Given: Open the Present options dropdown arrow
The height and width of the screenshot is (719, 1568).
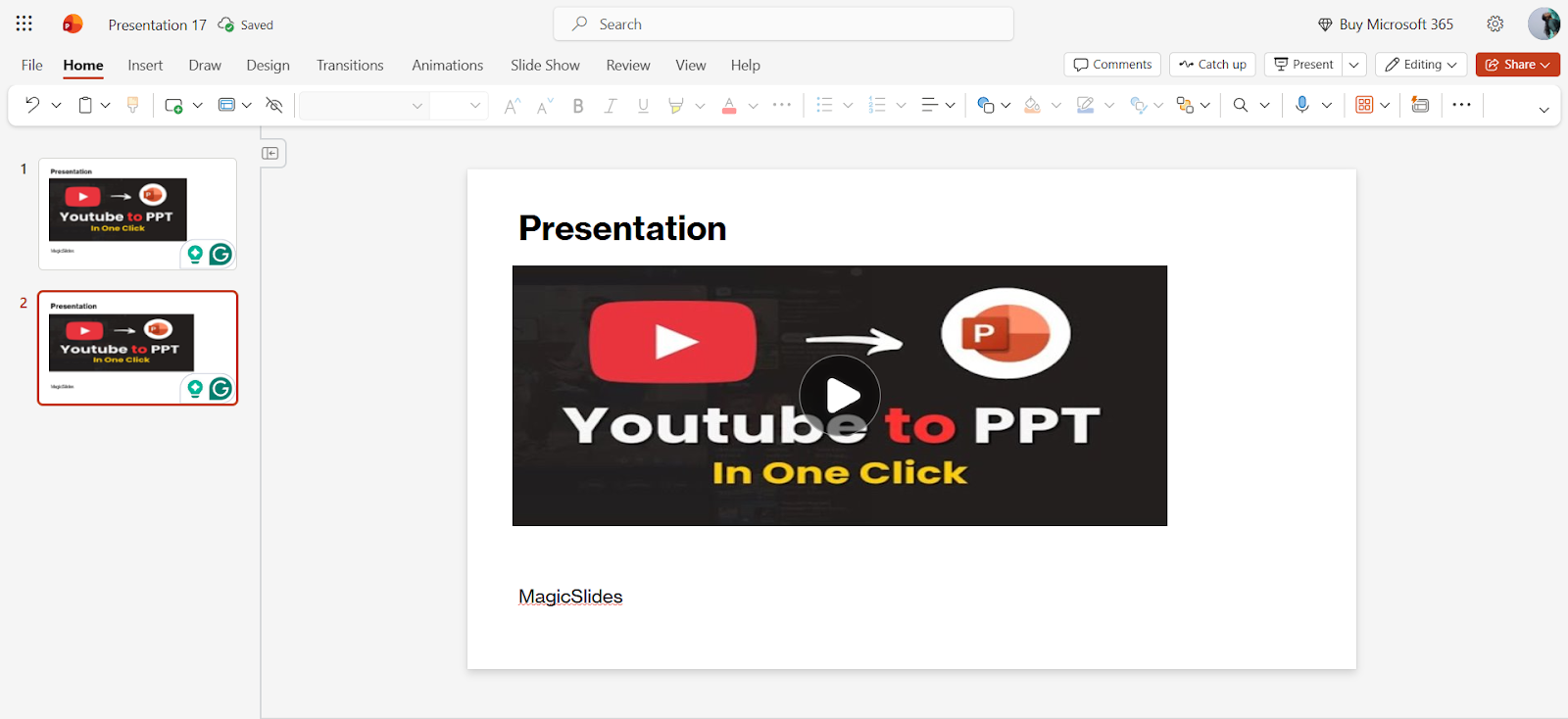Looking at the screenshot, I should point(1354,65).
